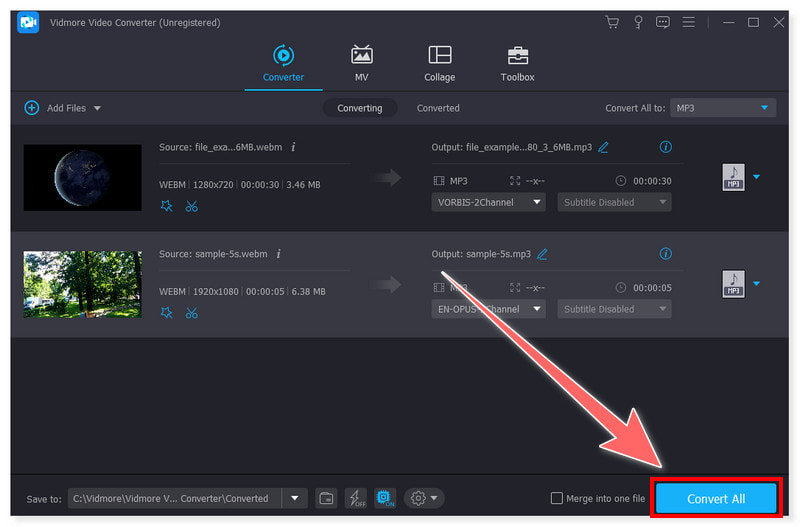The image size is (800, 527).
Task: Click the scissors cut icon for sample-5s.webm
Action: click(x=191, y=313)
